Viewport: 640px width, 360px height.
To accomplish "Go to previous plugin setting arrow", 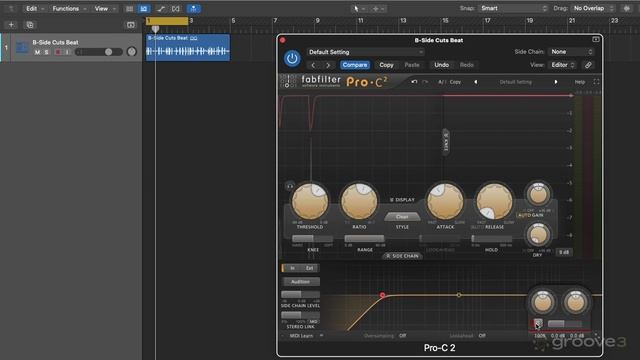I will pyautogui.click(x=313, y=65).
